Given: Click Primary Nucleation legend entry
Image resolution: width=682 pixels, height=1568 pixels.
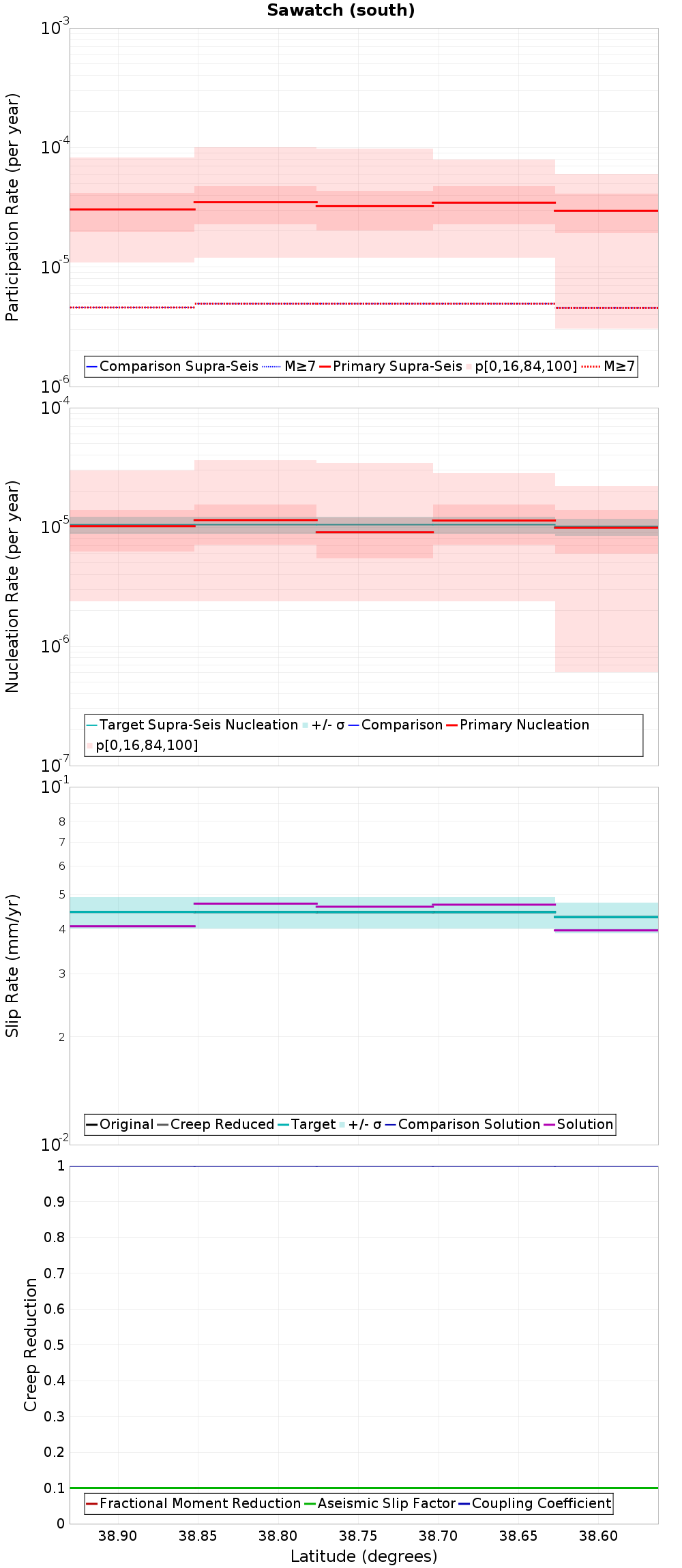Looking at the screenshot, I should coord(518,725).
